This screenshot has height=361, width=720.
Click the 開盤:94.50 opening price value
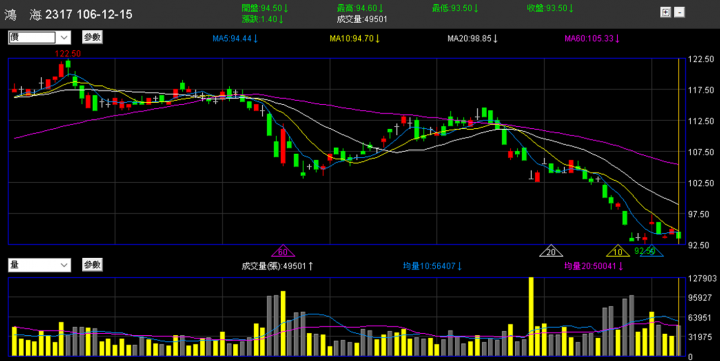coord(265,8)
